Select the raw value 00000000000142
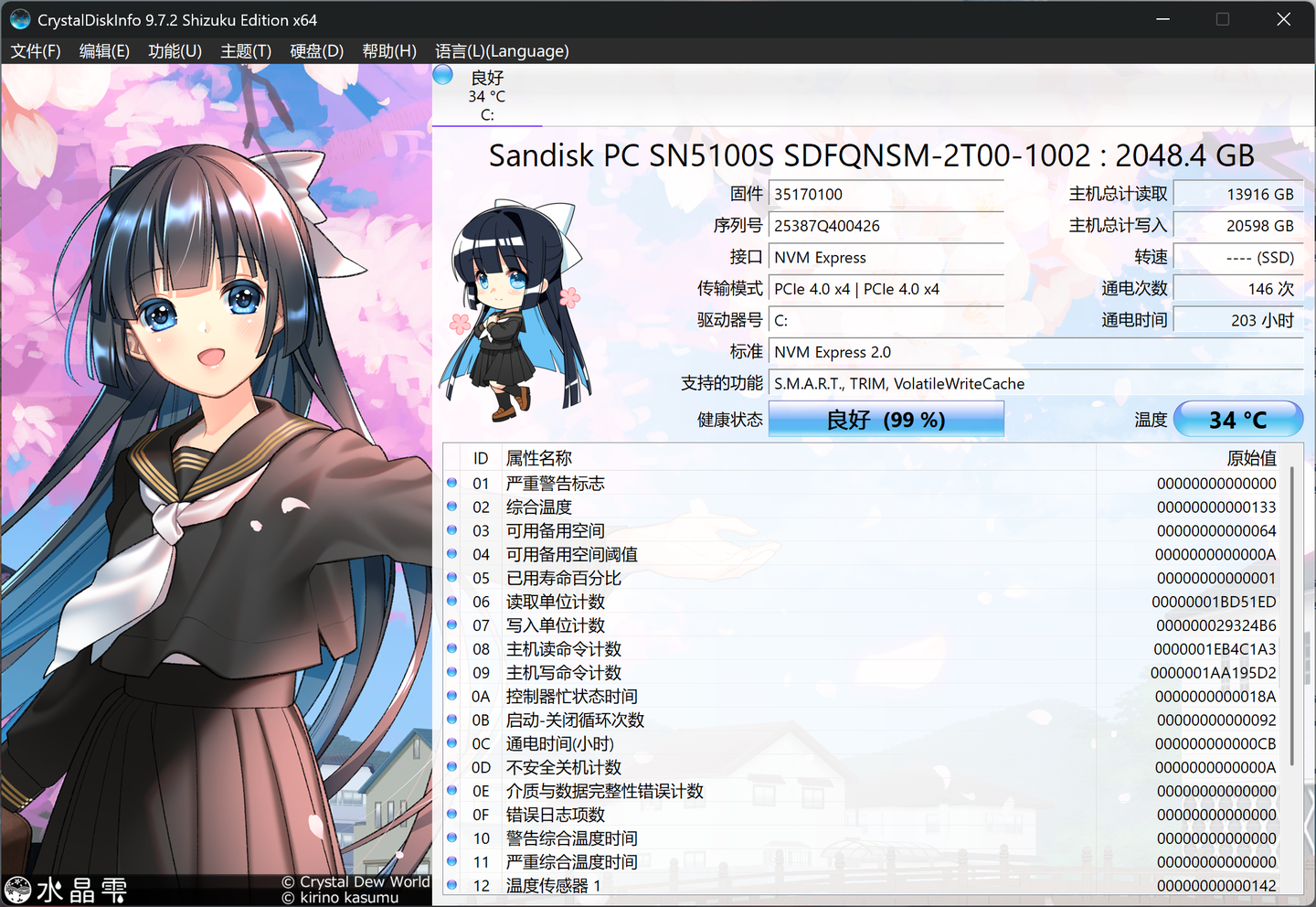The height and width of the screenshot is (907, 1316). click(x=1216, y=885)
